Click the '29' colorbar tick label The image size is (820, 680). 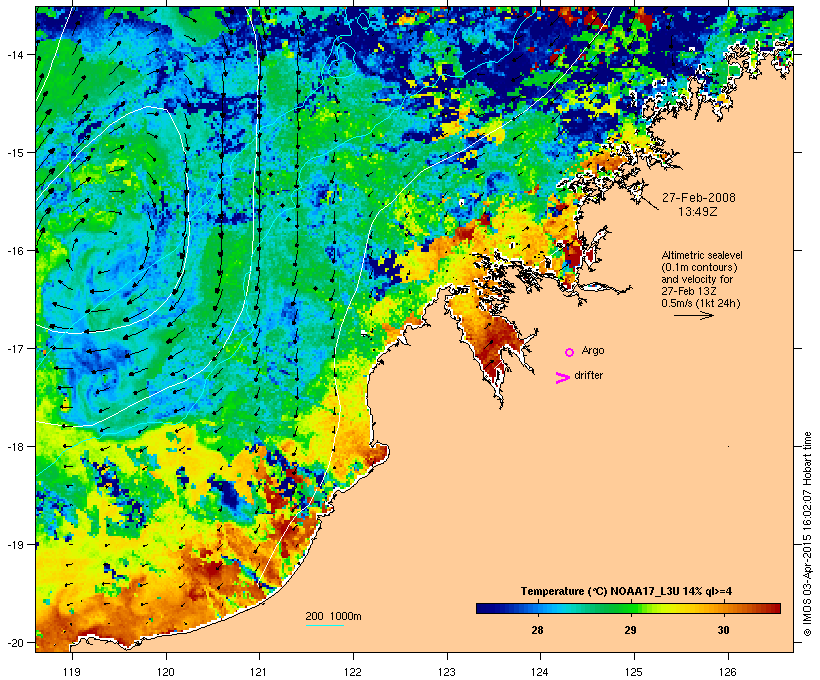[630, 630]
